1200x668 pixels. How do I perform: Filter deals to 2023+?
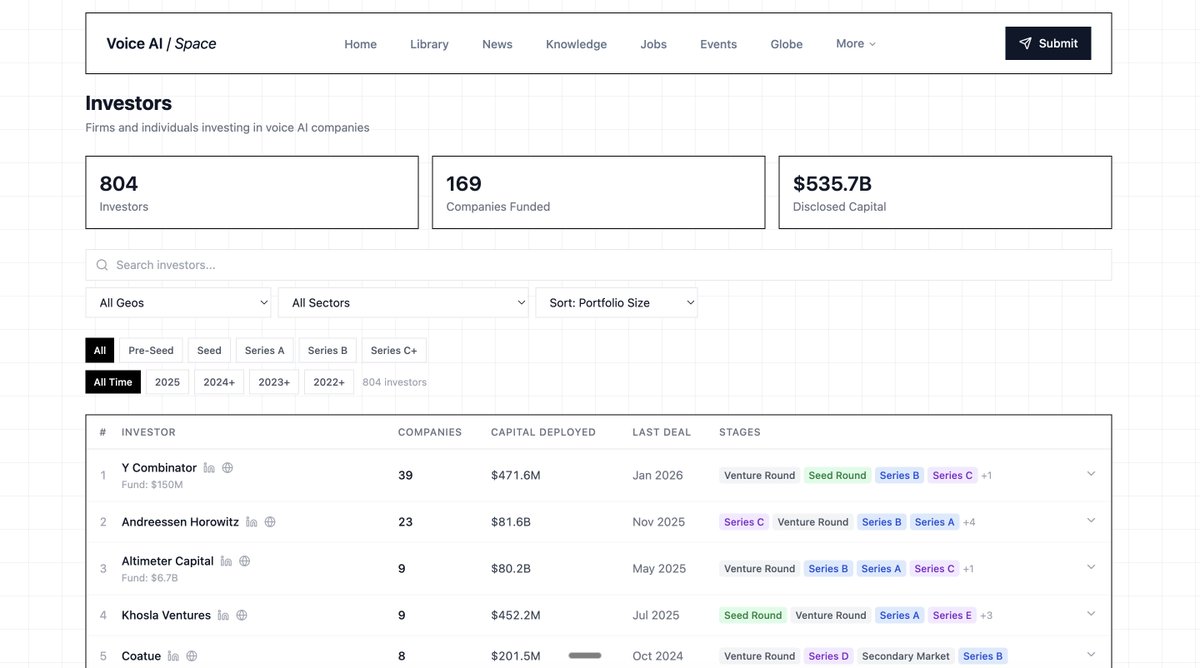point(274,382)
